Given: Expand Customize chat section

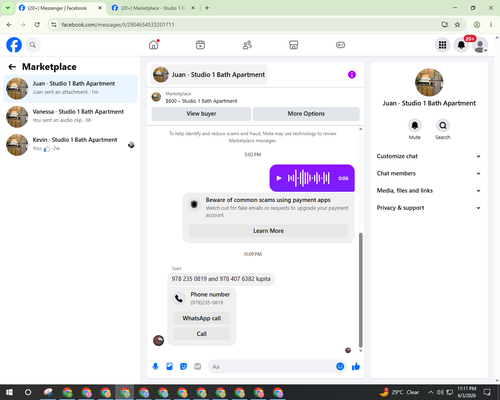Looking at the screenshot, I should pyautogui.click(x=429, y=156).
